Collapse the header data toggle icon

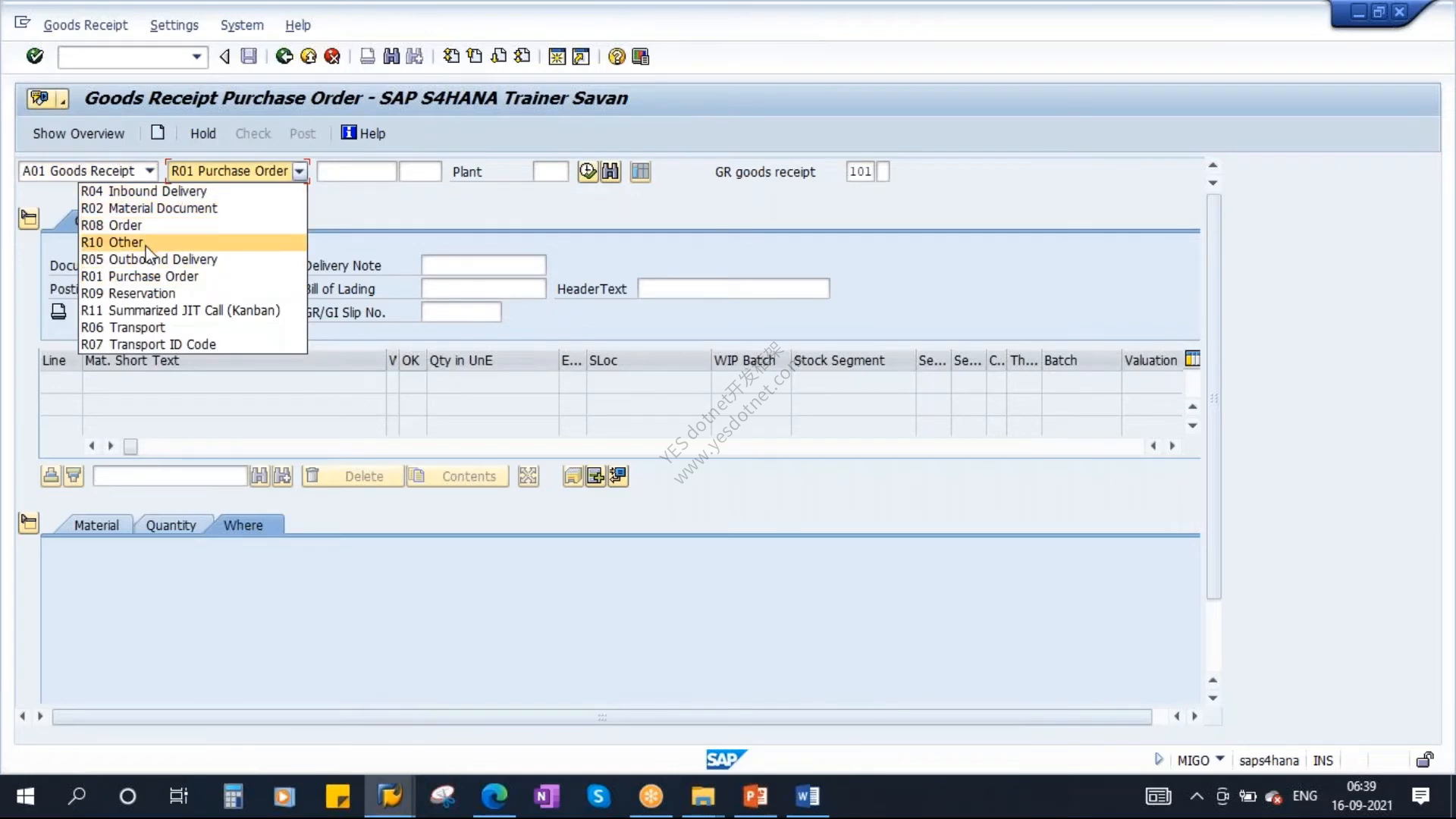coord(29,218)
